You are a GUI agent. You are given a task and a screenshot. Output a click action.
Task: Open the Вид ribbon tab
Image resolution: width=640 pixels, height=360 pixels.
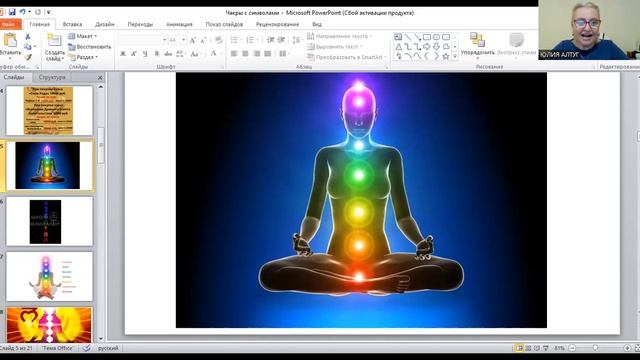click(x=317, y=24)
